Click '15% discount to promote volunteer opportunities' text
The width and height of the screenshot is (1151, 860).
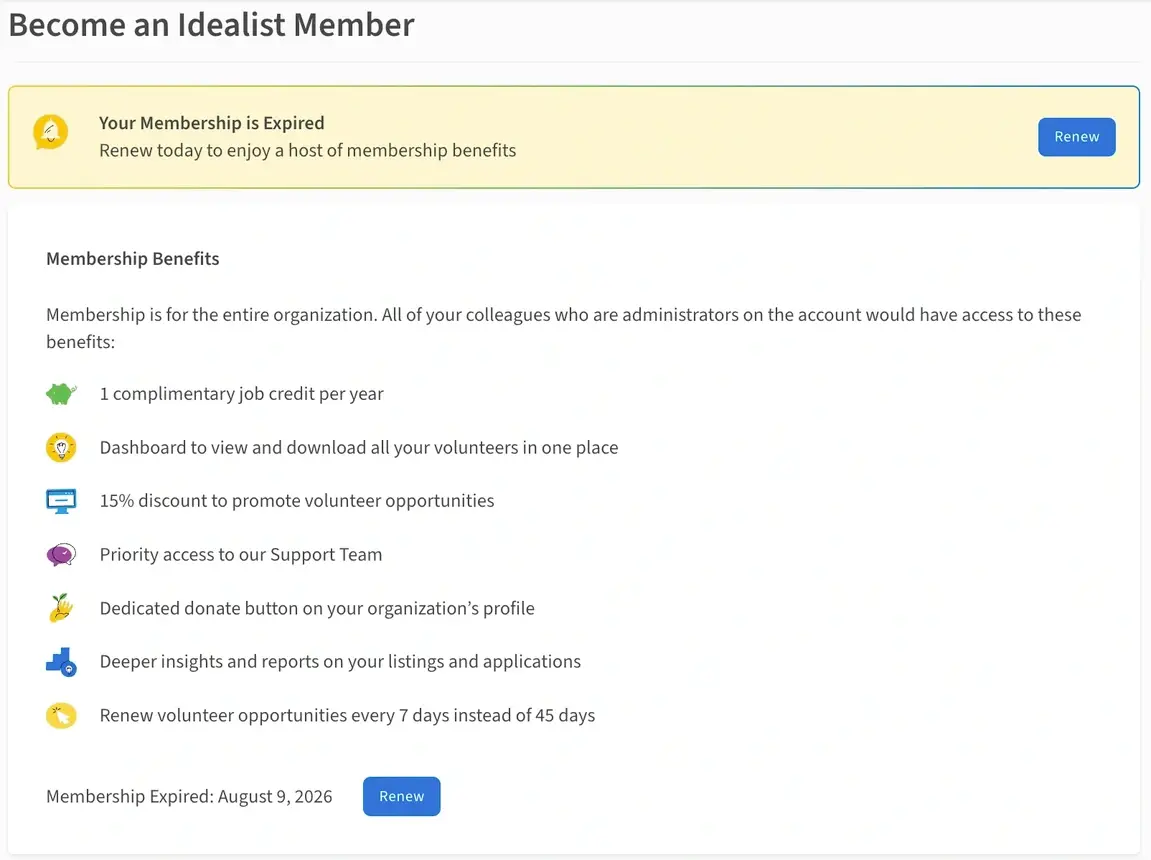tap(297, 501)
